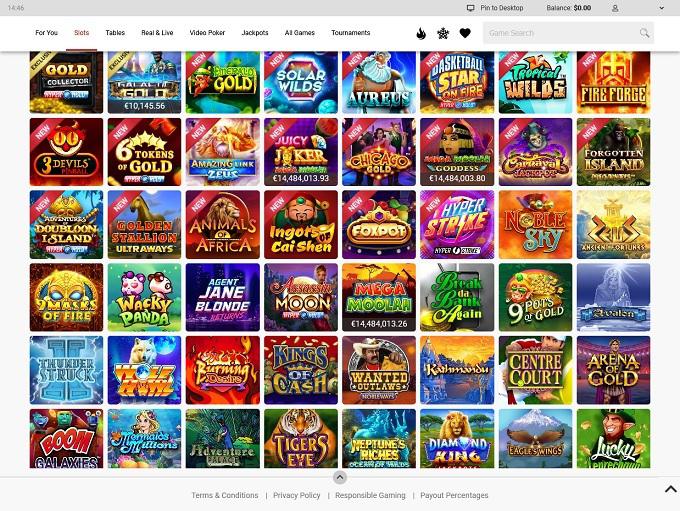Image resolution: width=680 pixels, height=511 pixels.
Task: Open the user account icon
Action: (615, 8)
